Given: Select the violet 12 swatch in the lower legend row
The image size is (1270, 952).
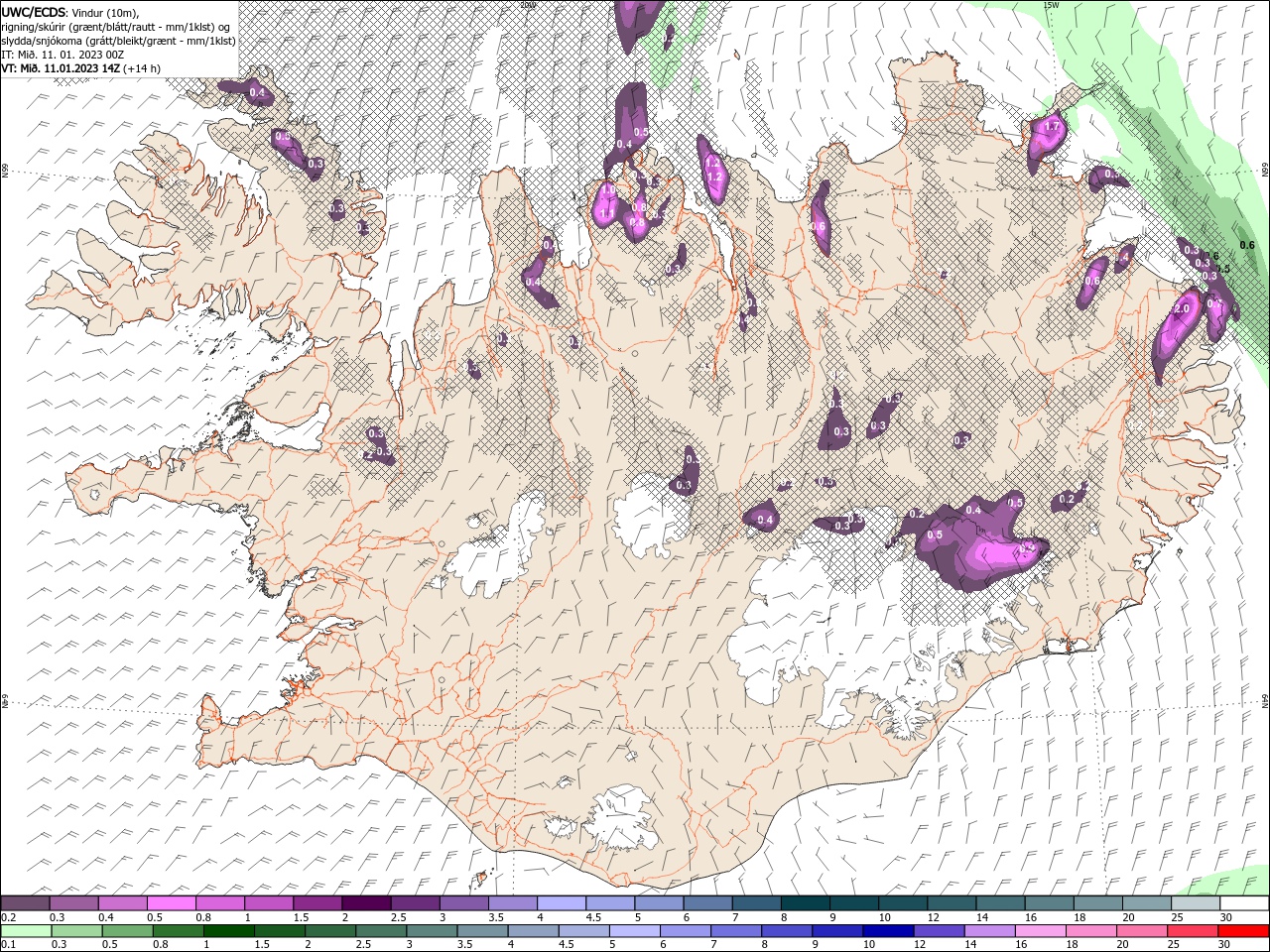Looking at the screenshot, I should (x=939, y=931).
